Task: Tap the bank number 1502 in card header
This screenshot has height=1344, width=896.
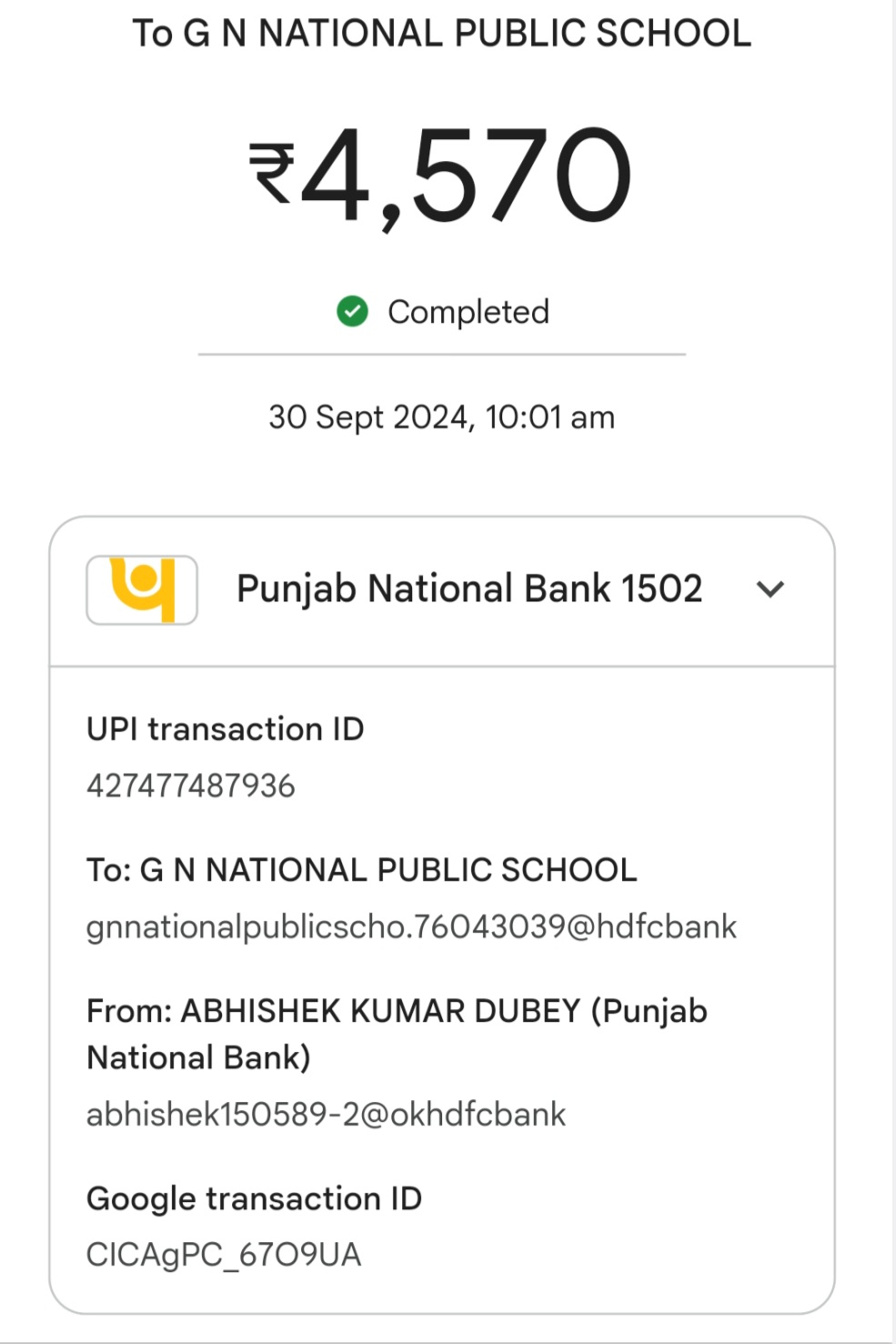Action: [x=662, y=589]
